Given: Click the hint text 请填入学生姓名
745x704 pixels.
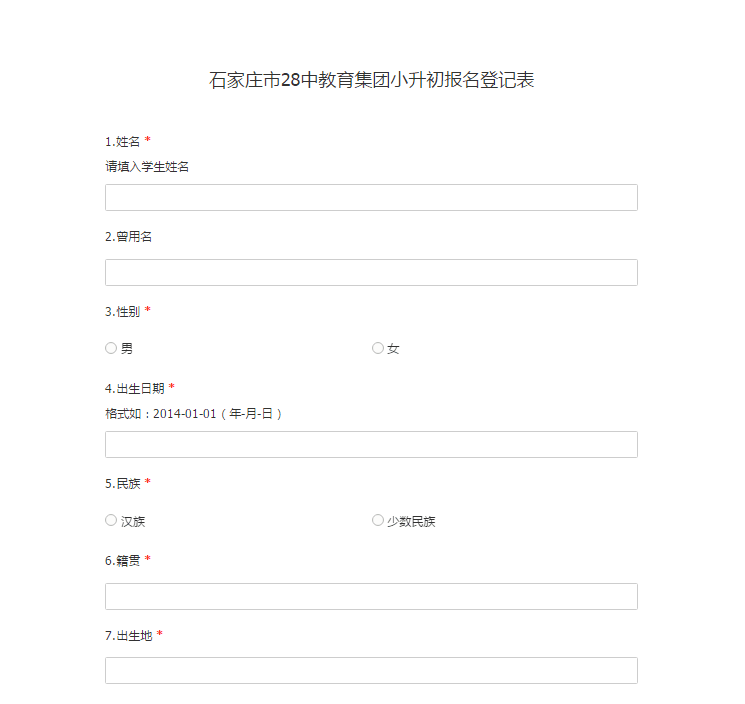Looking at the screenshot, I should [x=147, y=167].
